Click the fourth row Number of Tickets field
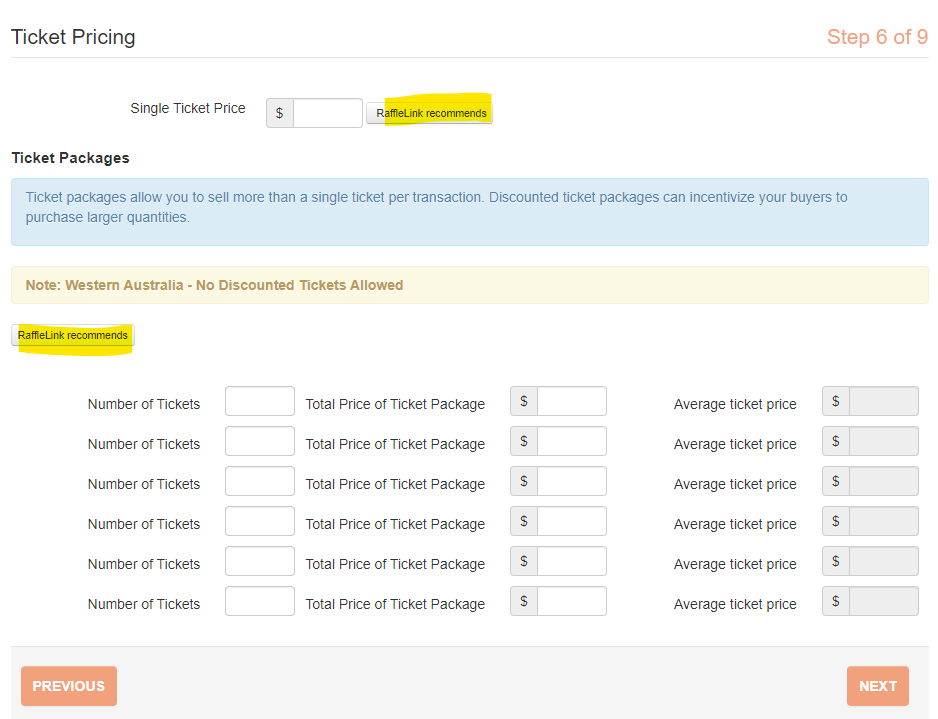Image resolution: width=938 pixels, height=719 pixels. 259,522
